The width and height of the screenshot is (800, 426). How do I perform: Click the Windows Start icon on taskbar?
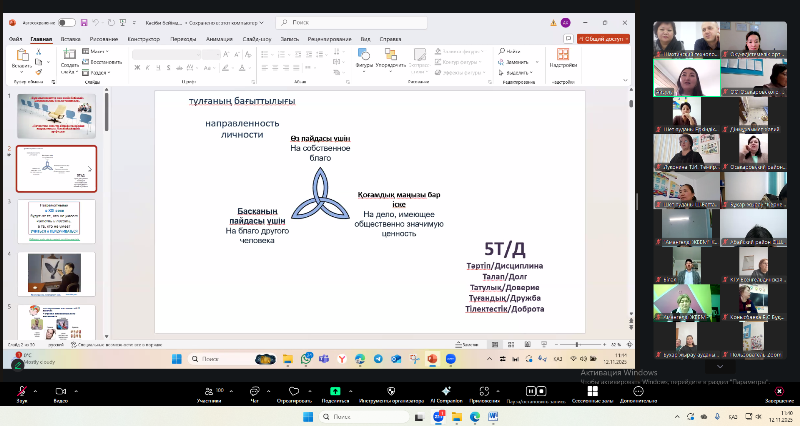click(308, 416)
